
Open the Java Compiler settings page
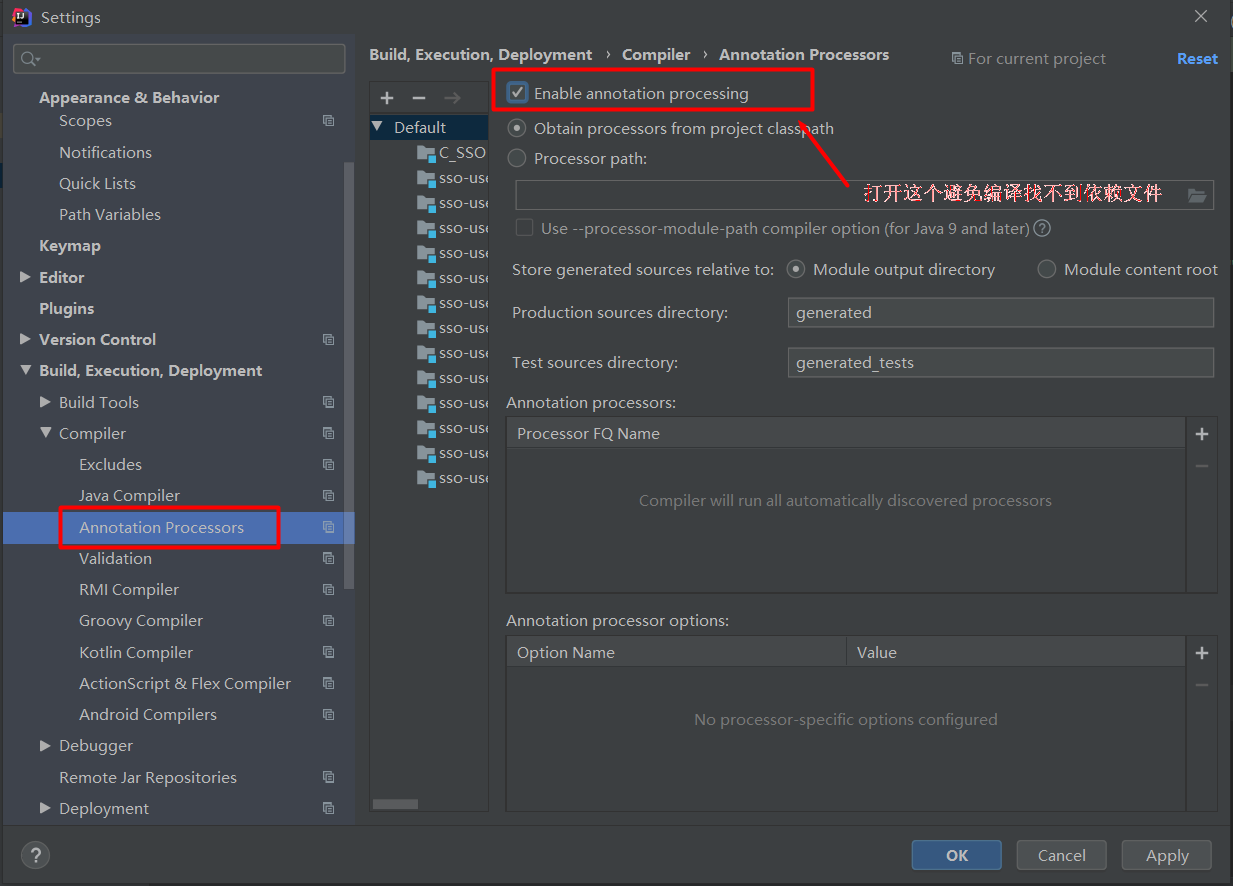(129, 496)
